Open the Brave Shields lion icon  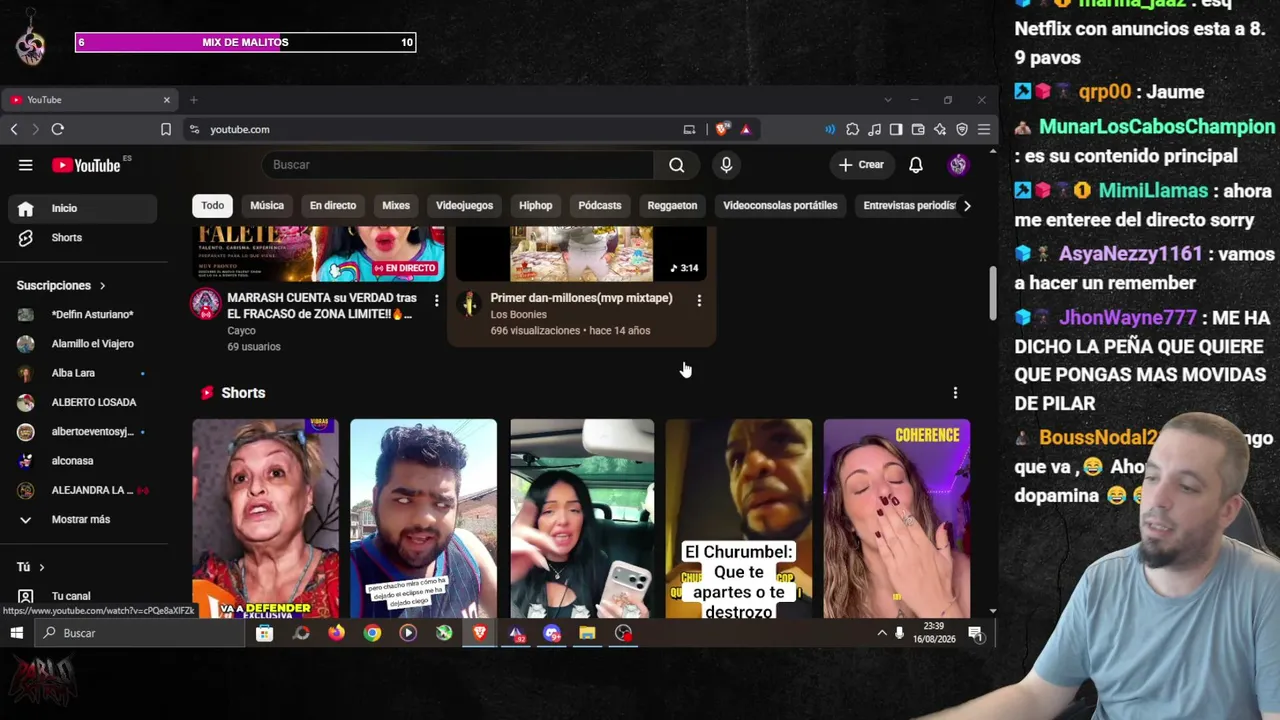(722, 129)
